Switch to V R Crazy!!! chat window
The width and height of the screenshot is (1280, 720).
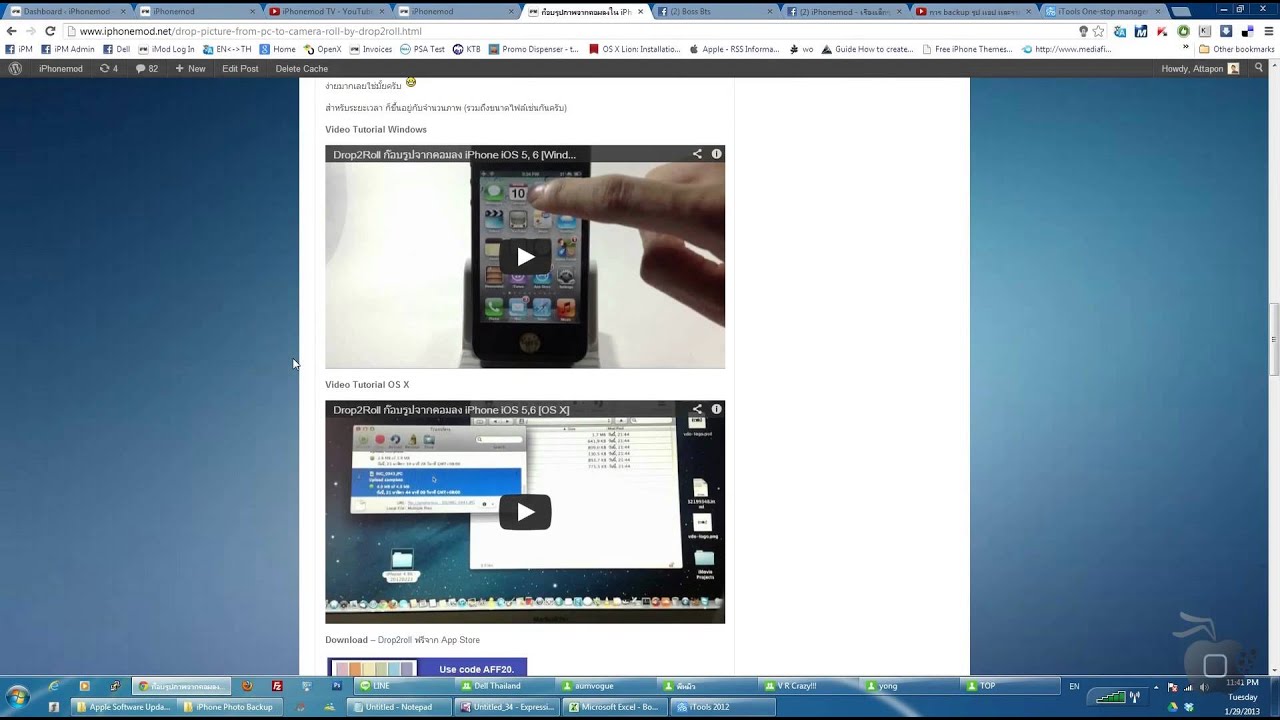pos(809,686)
